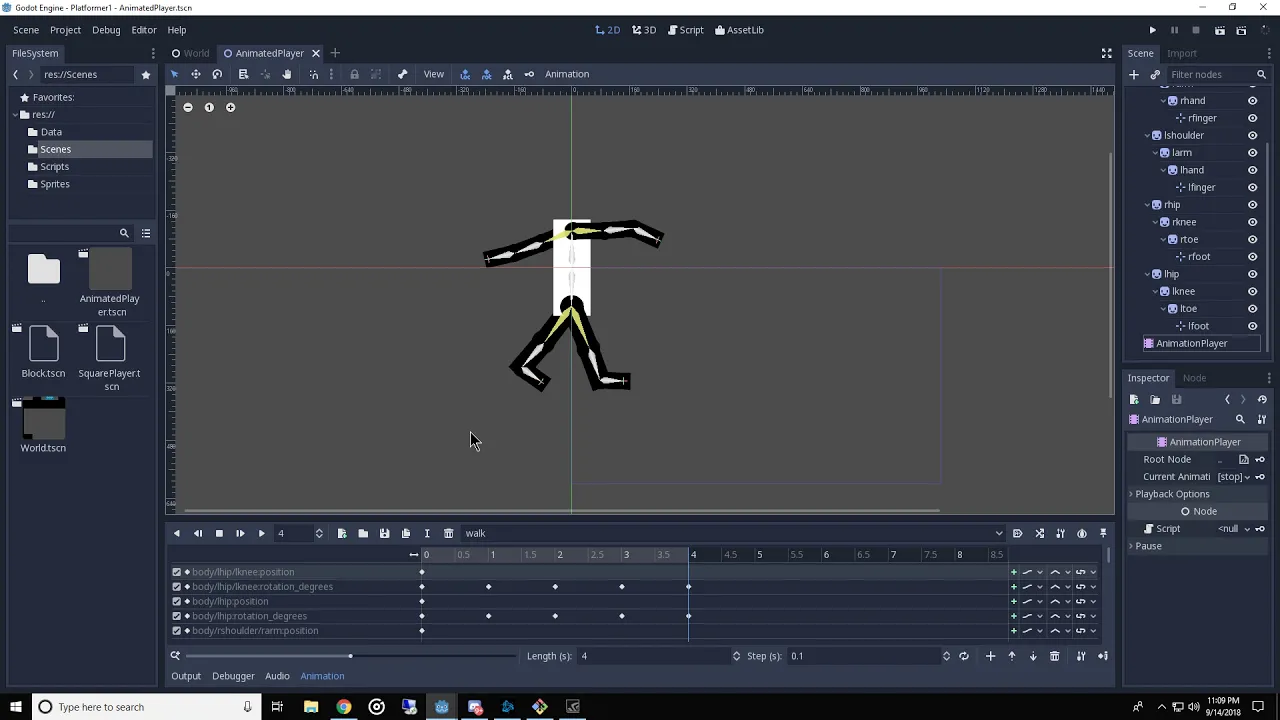
Task: Zoom in with the viewport plus button
Action: (x=230, y=107)
